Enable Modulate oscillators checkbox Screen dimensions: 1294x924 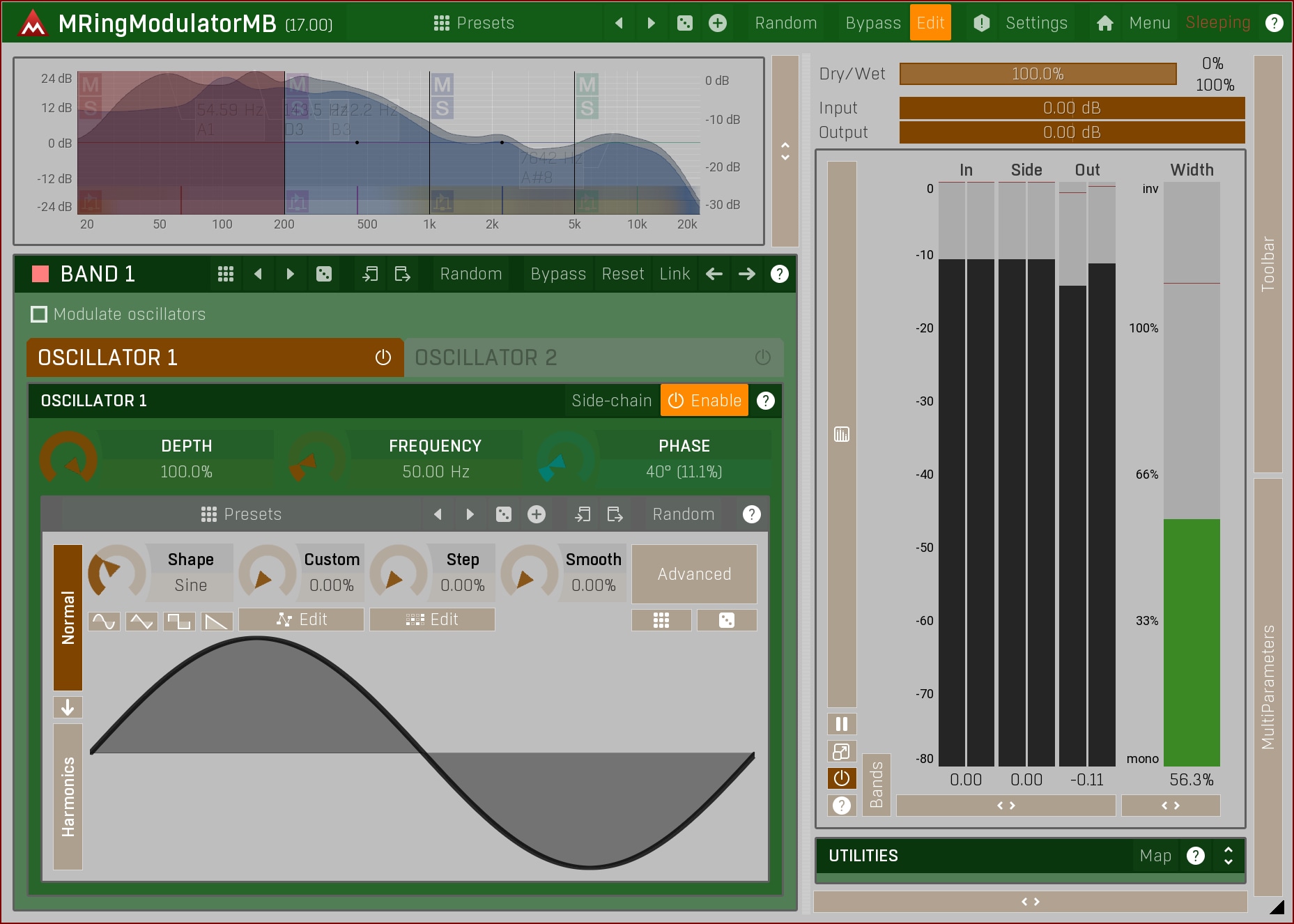[x=40, y=314]
